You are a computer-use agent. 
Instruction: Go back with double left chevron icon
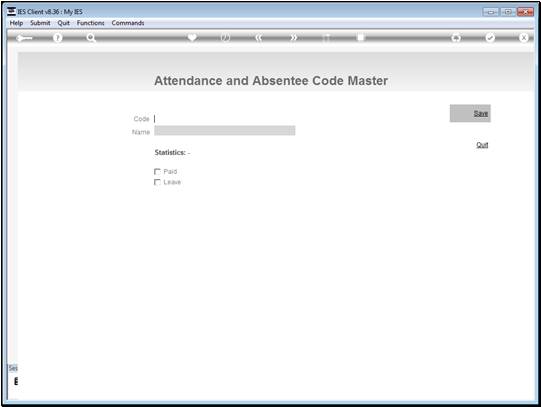[x=259, y=38]
